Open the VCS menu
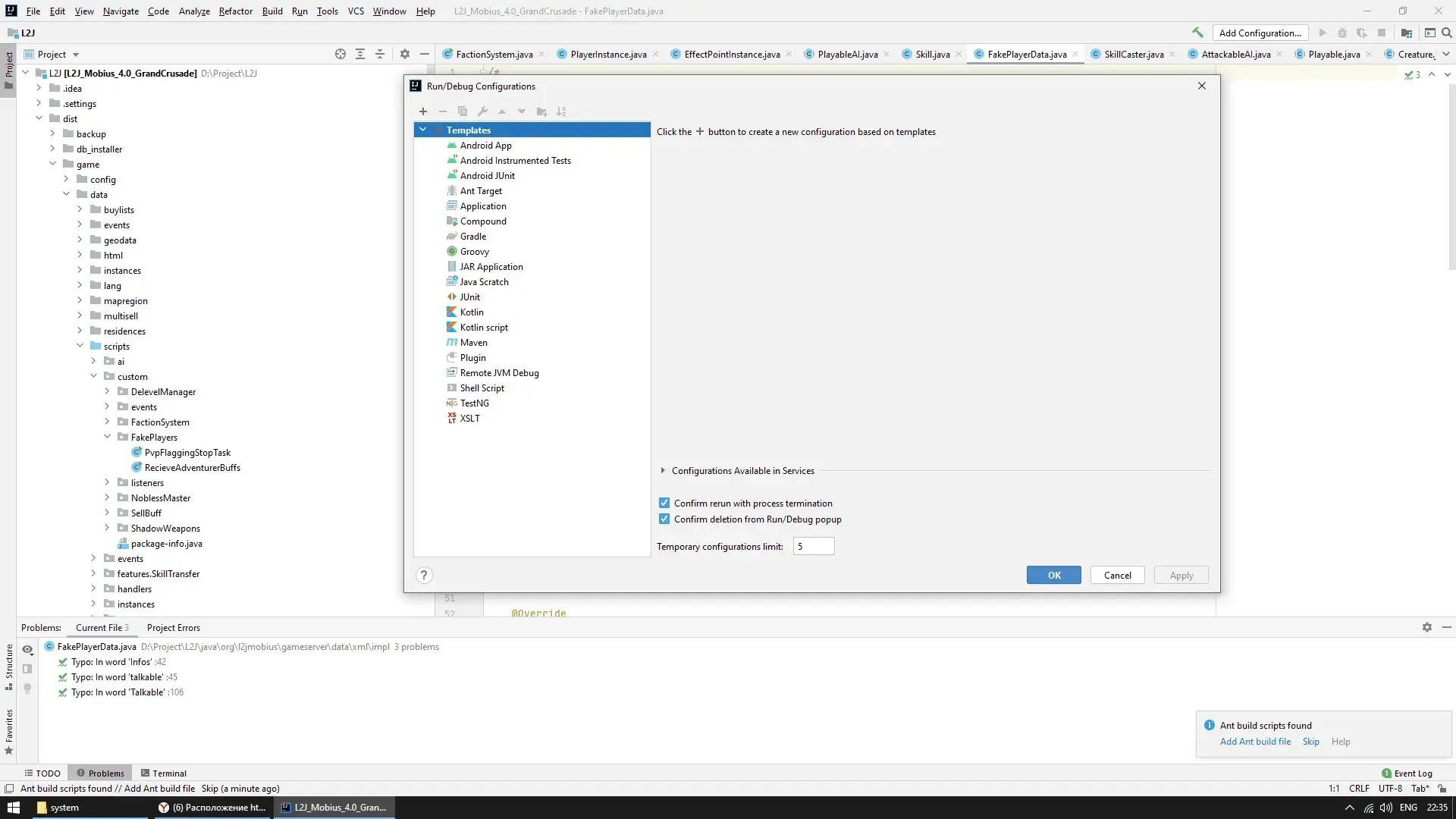Image resolution: width=1456 pixels, height=819 pixels. click(356, 11)
